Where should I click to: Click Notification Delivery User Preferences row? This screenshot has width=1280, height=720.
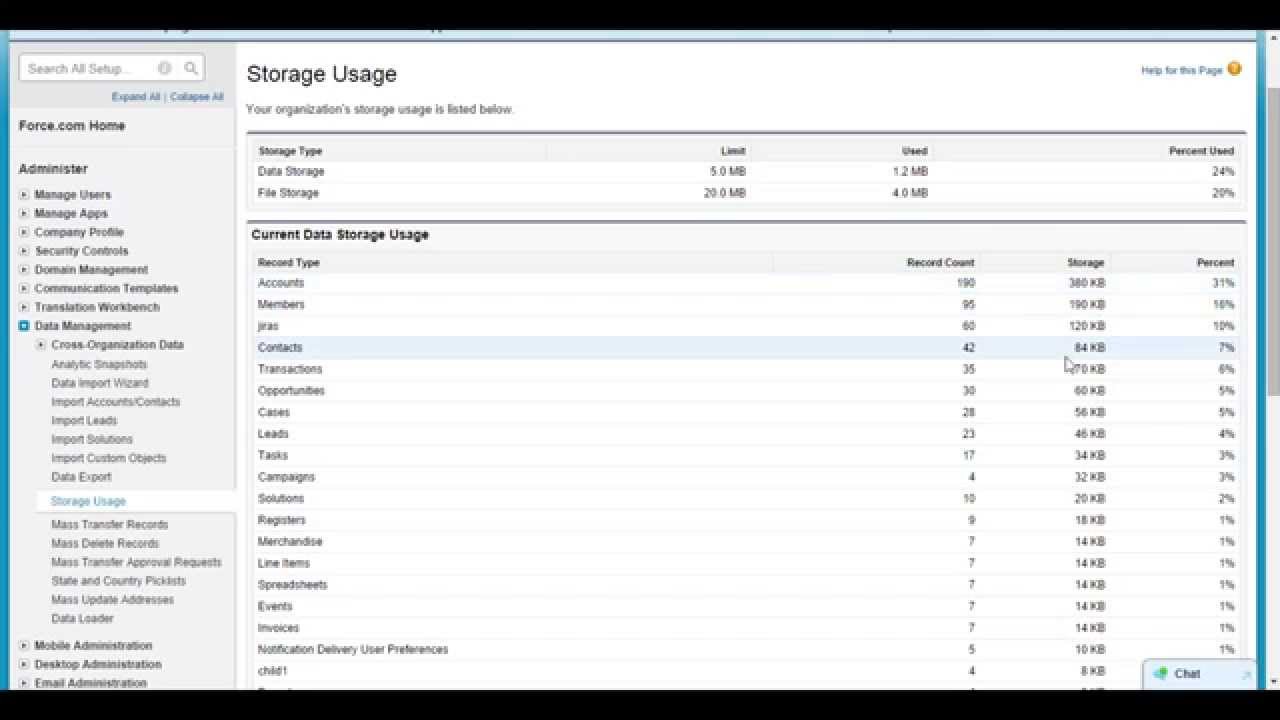(x=746, y=650)
